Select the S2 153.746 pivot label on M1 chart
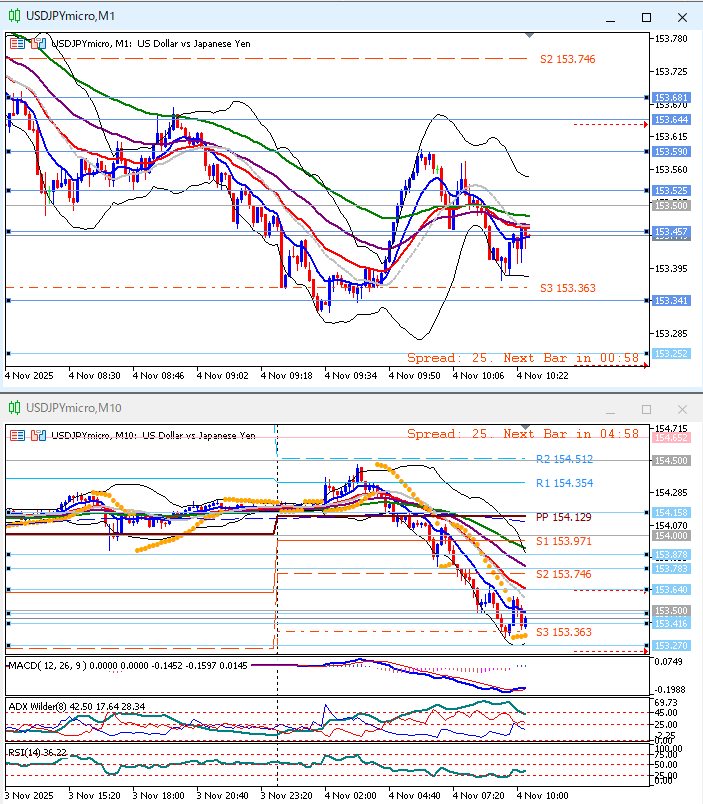The width and height of the screenshot is (703, 804). click(567, 60)
